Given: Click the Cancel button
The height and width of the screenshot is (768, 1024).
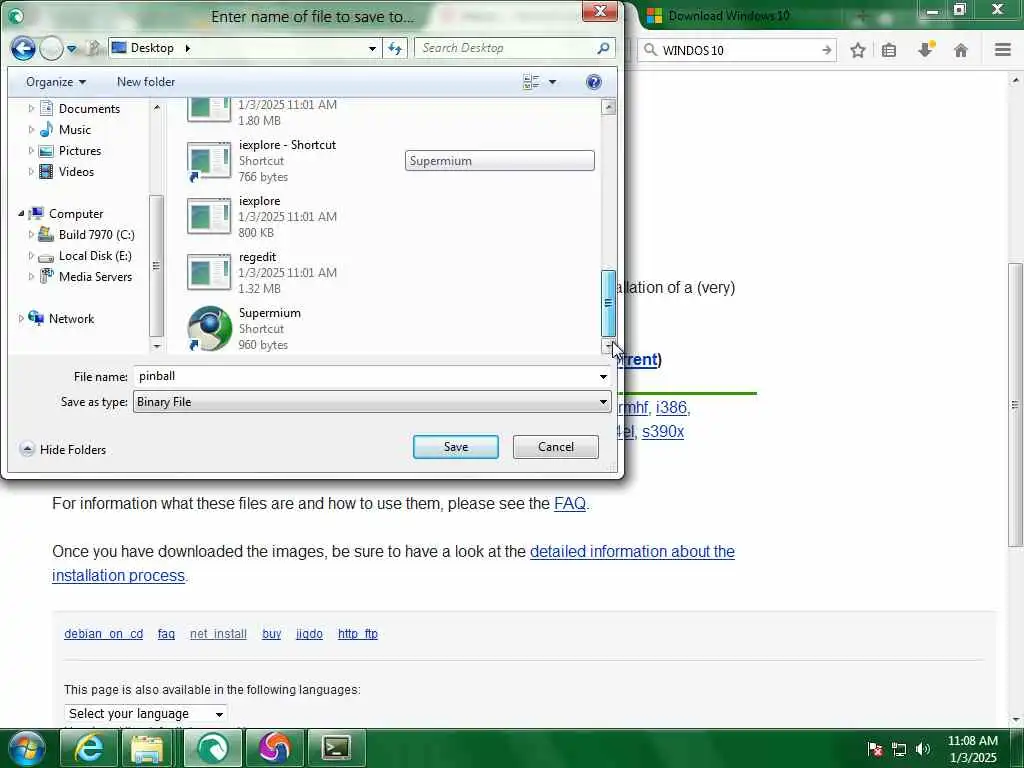Looking at the screenshot, I should (556, 447).
